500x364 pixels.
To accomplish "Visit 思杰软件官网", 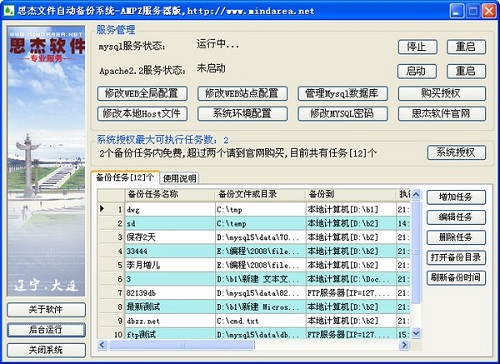I will pyautogui.click(x=442, y=114).
